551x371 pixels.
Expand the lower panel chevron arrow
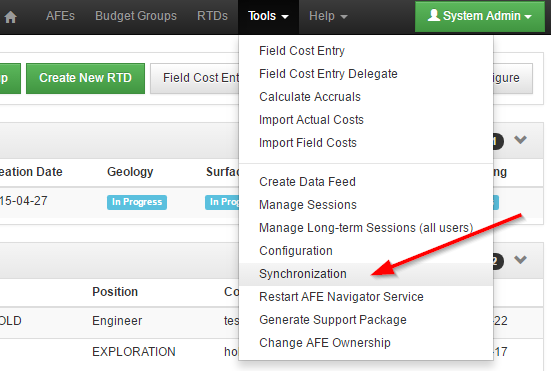pyautogui.click(x=520, y=260)
